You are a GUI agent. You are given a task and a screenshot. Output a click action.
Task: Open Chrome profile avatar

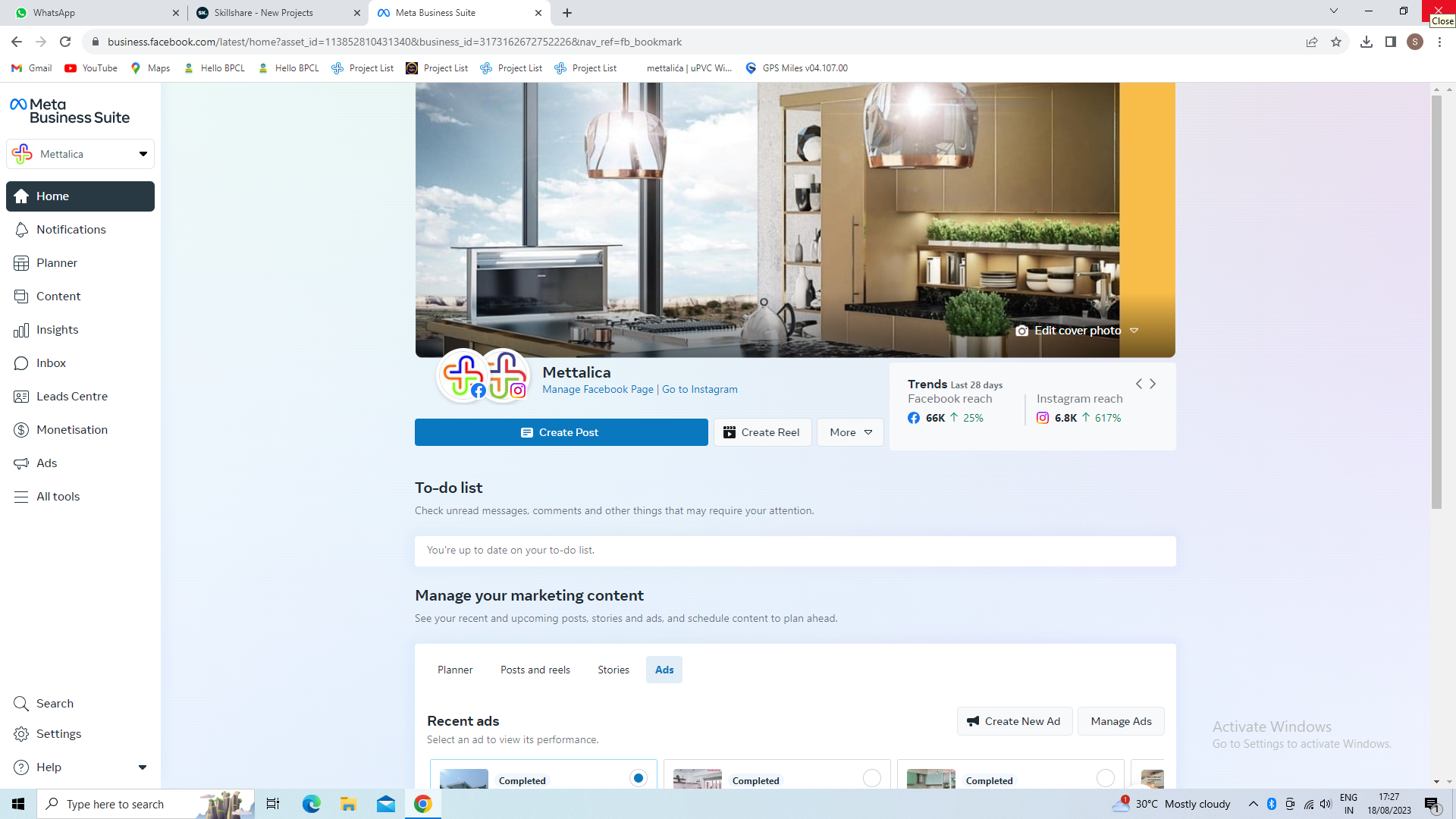(1415, 42)
